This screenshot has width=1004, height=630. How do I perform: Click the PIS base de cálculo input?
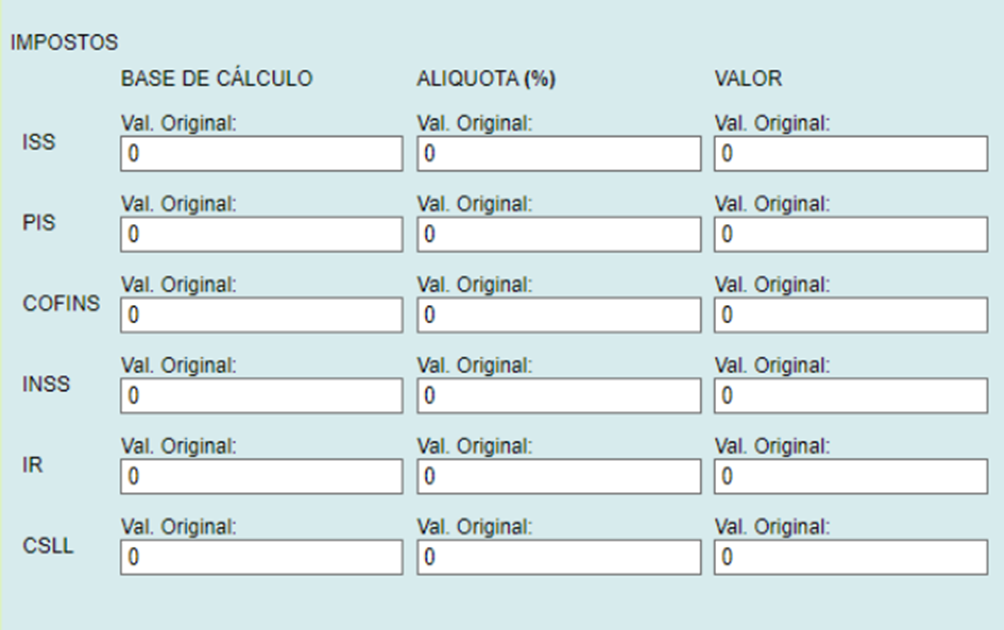261,235
